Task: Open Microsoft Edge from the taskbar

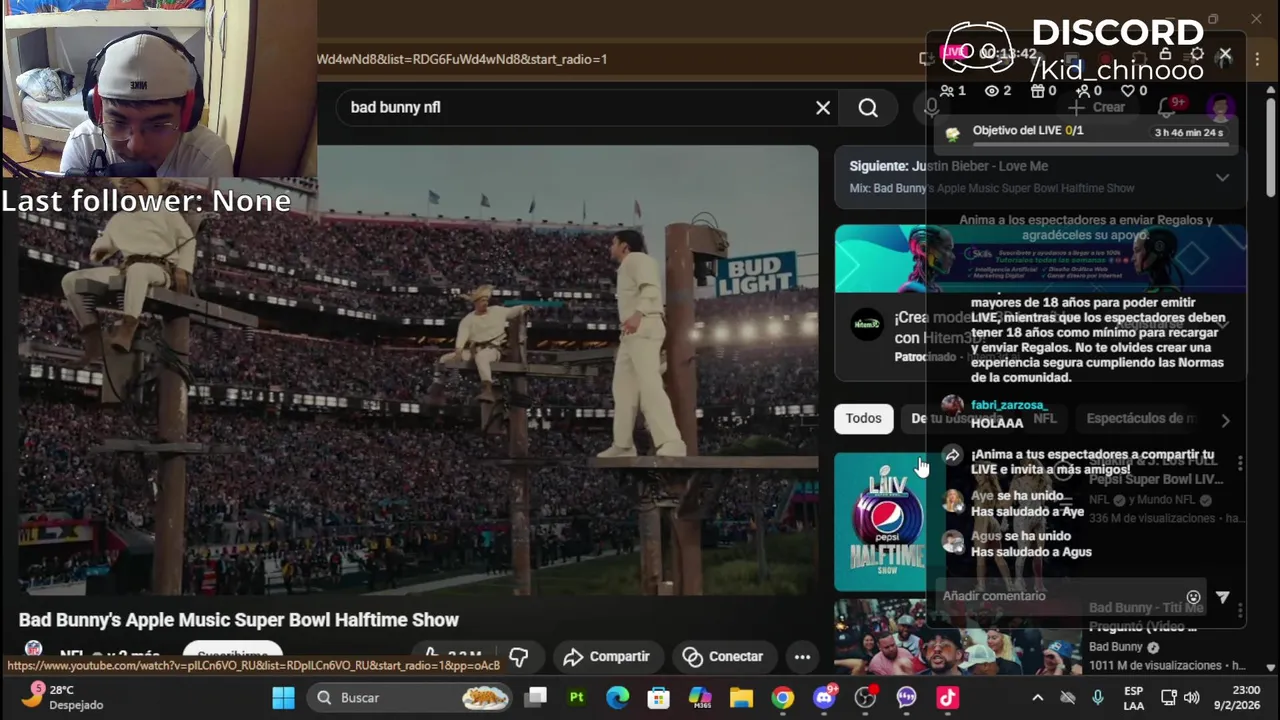Action: [x=618, y=698]
